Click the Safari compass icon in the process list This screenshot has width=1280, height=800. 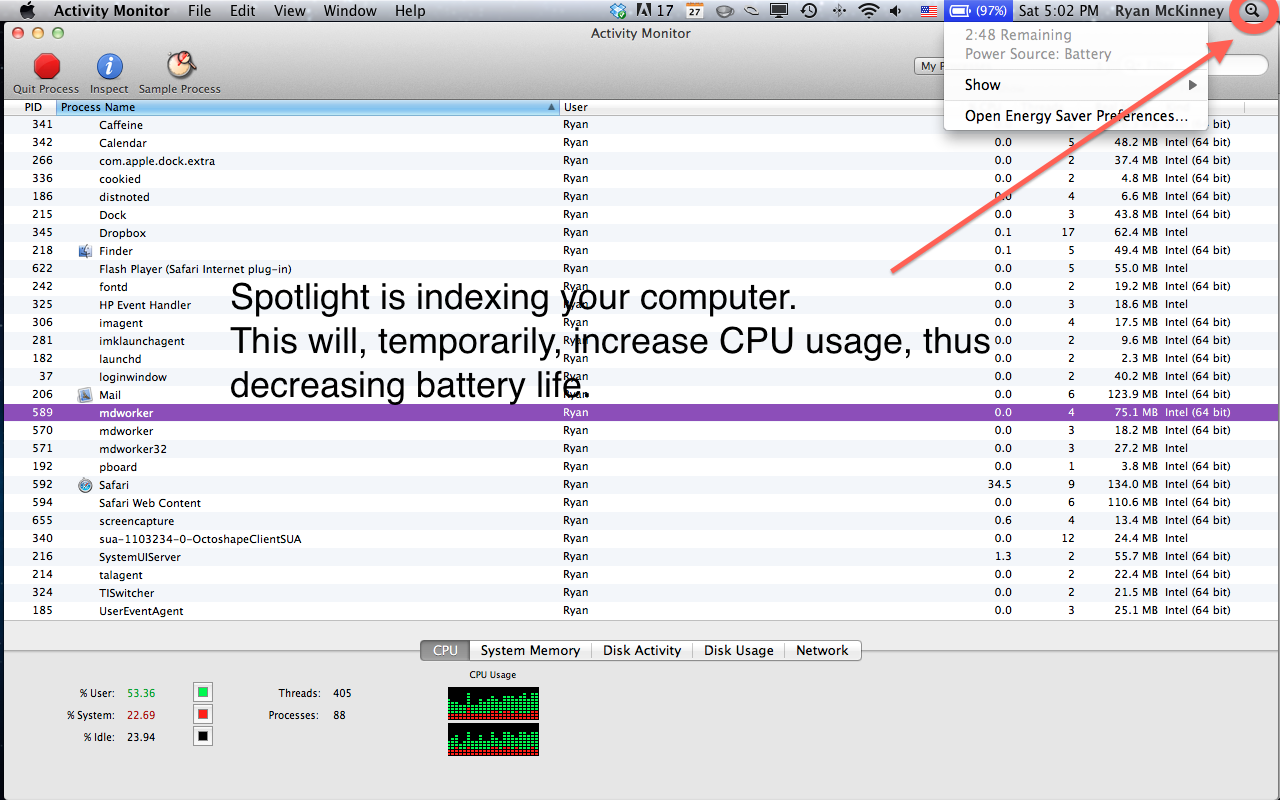[85, 485]
